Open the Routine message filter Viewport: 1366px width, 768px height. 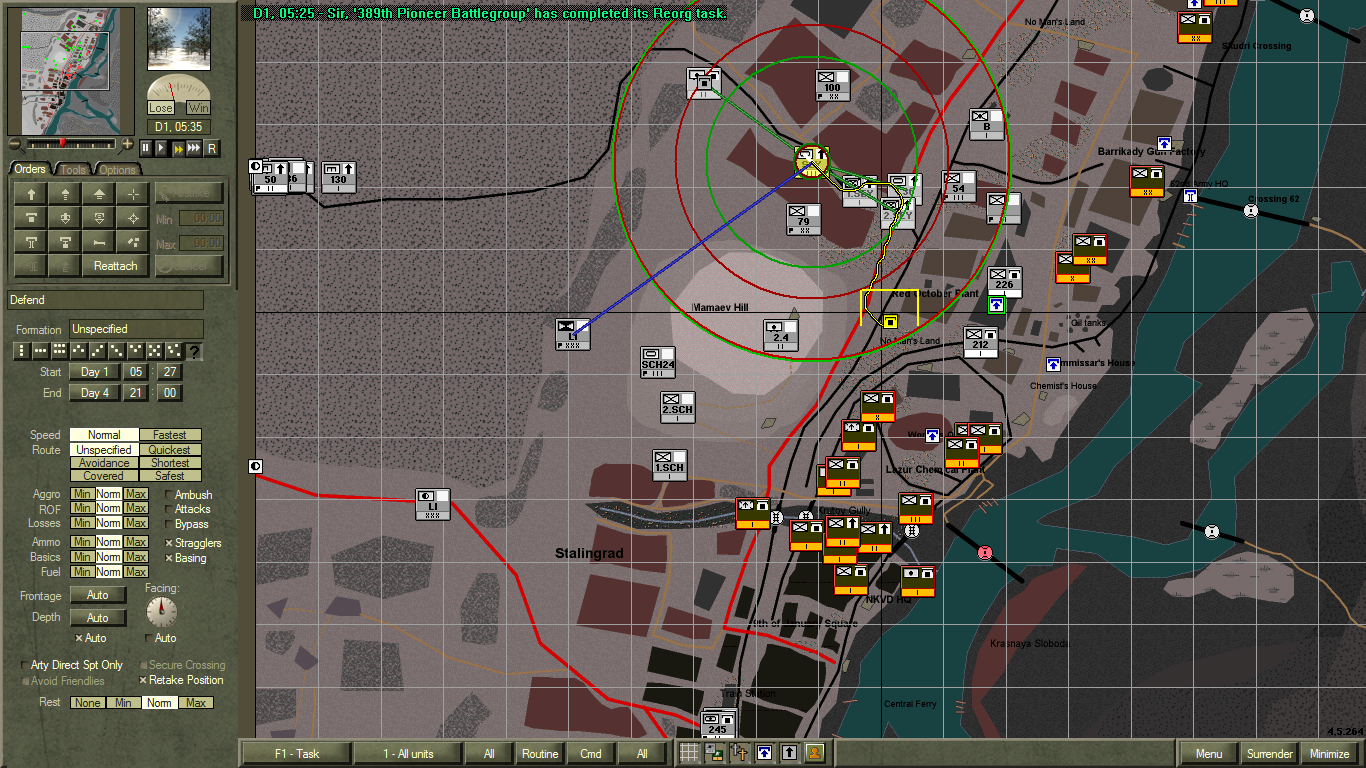(540, 753)
